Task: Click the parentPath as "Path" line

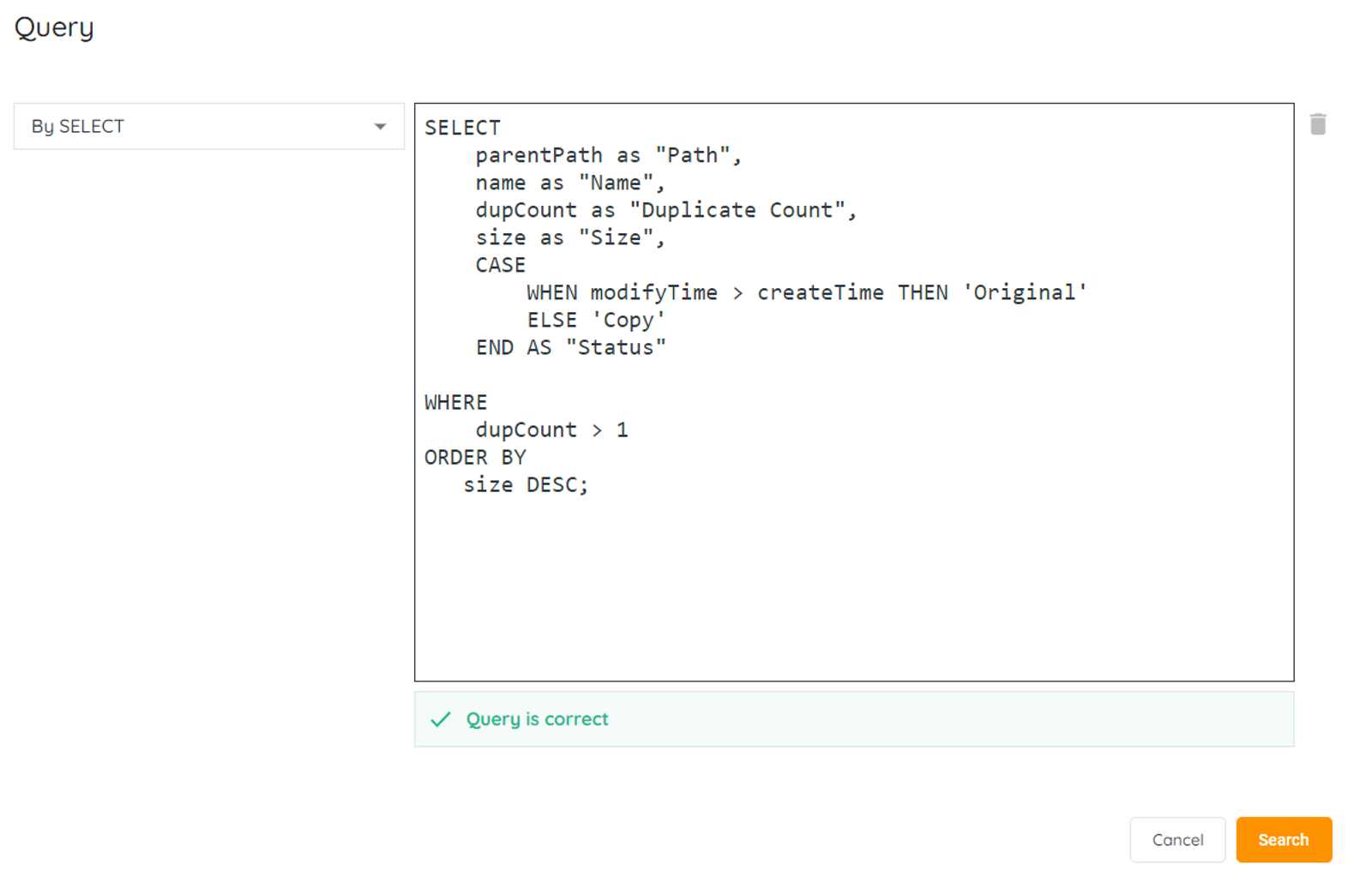Action: pyautogui.click(x=607, y=155)
